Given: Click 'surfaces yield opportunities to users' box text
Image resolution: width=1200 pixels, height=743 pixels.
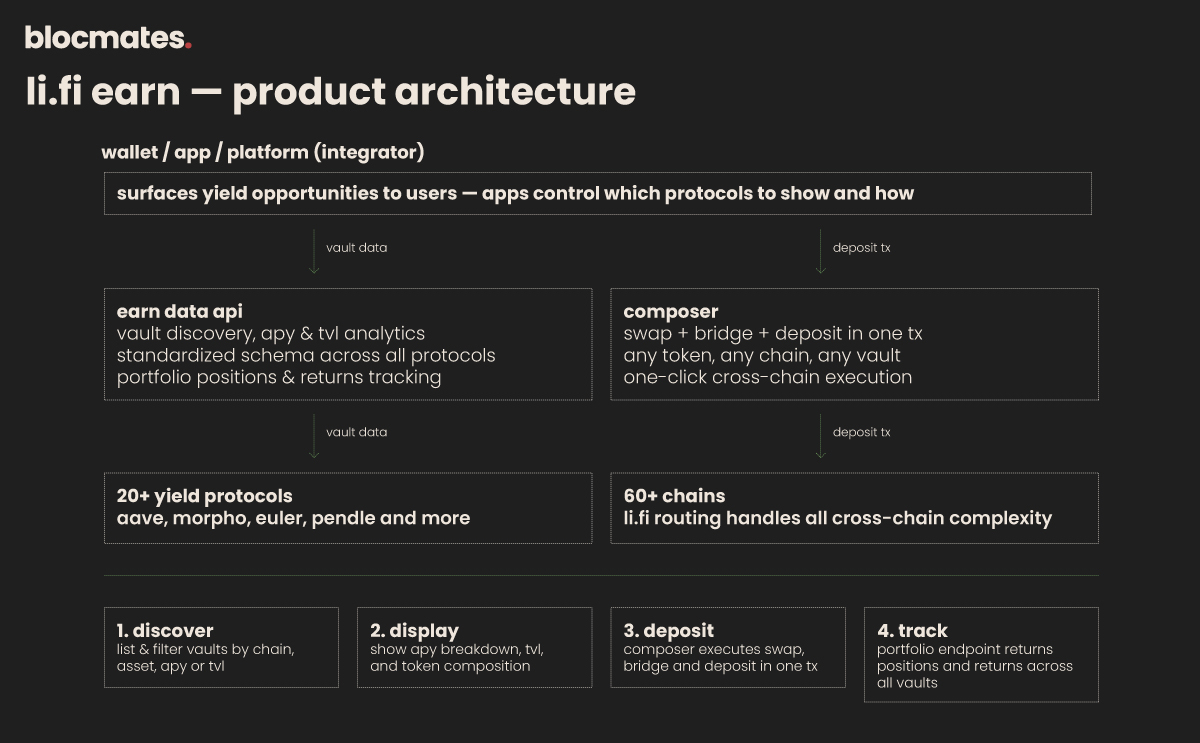Looking at the screenshot, I should point(515,193).
